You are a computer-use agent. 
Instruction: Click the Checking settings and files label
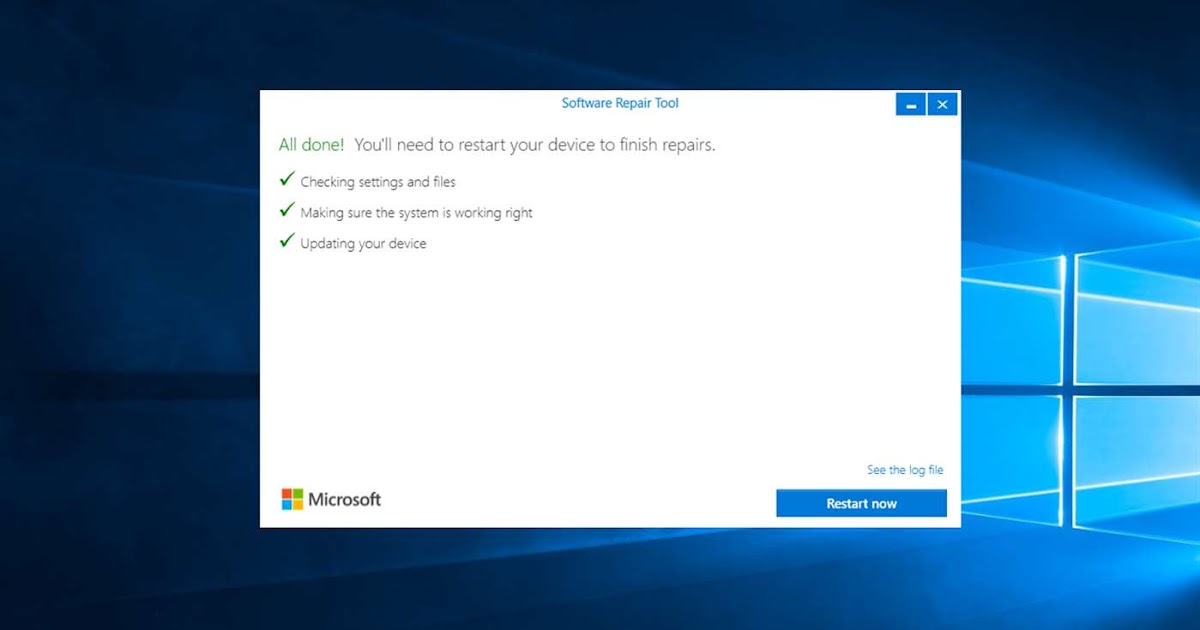(377, 182)
